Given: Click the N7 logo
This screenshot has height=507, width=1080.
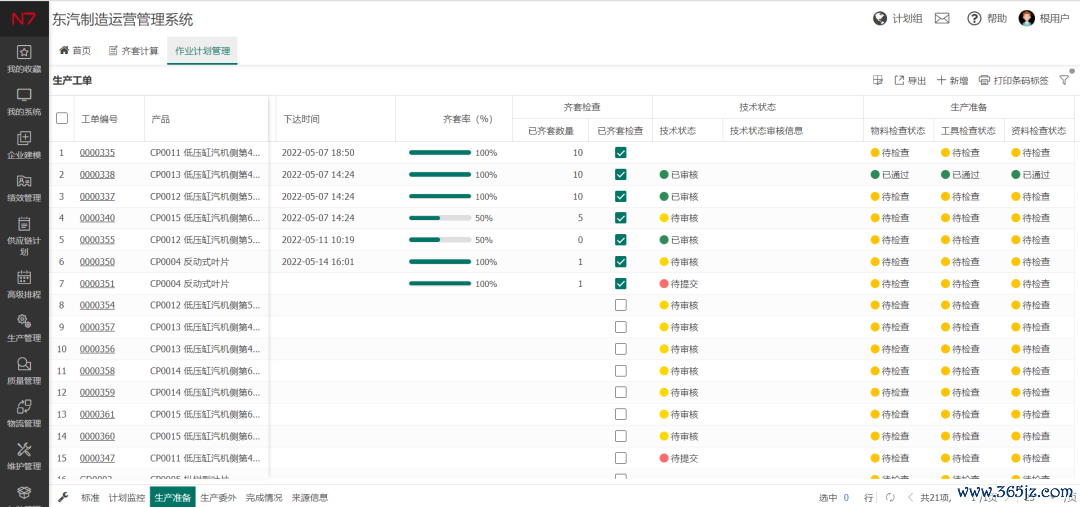Looking at the screenshot, I should point(24,19).
